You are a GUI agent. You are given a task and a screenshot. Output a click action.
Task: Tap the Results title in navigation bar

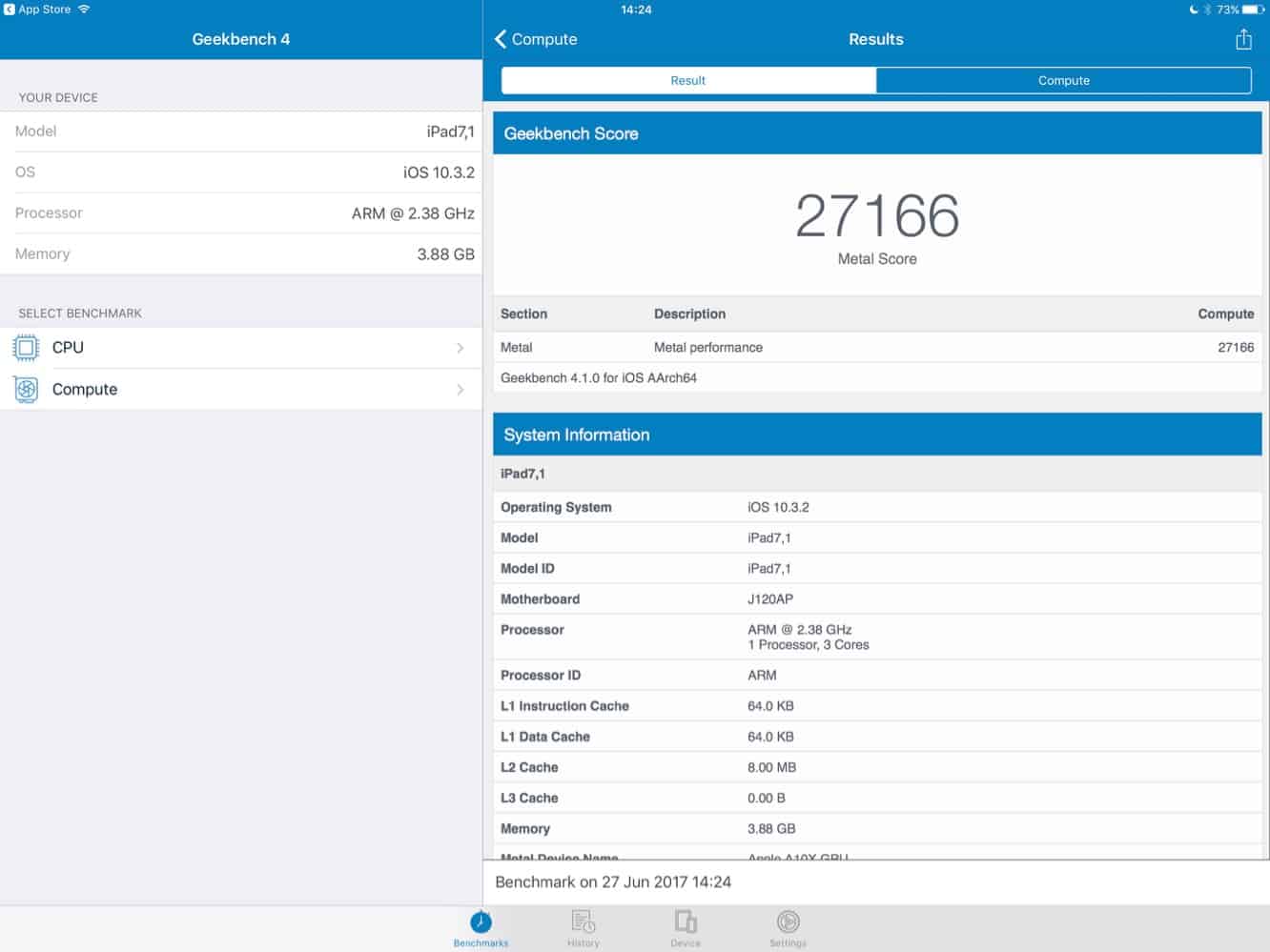(x=876, y=39)
